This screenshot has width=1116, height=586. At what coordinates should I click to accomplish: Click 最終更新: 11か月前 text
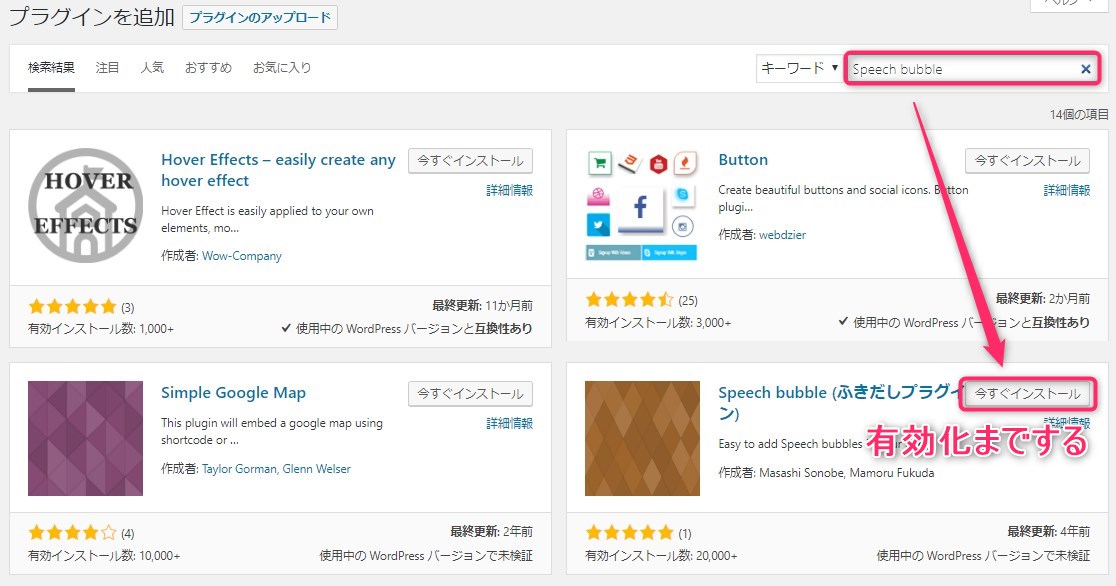pyautogui.click(x=483, y=305)
